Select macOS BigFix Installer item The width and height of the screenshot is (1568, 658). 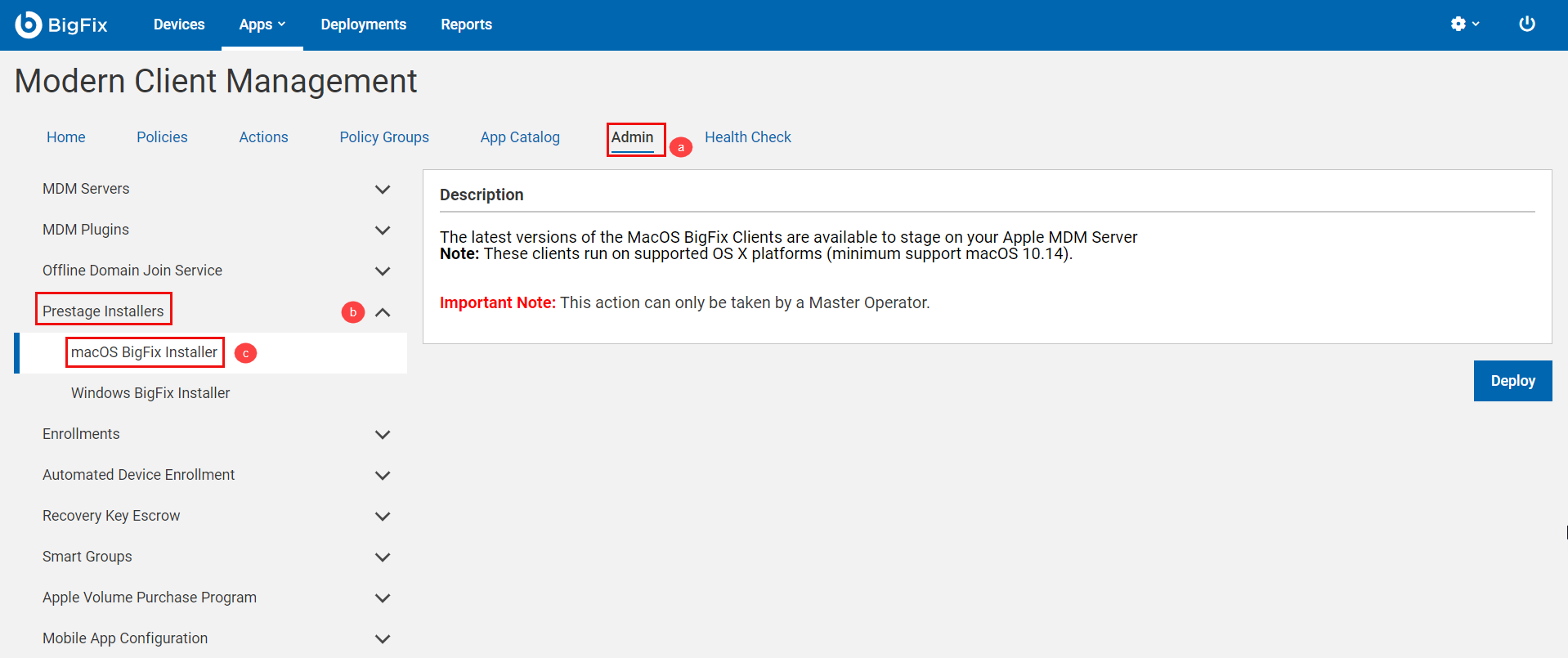click(x=144, y=352)
